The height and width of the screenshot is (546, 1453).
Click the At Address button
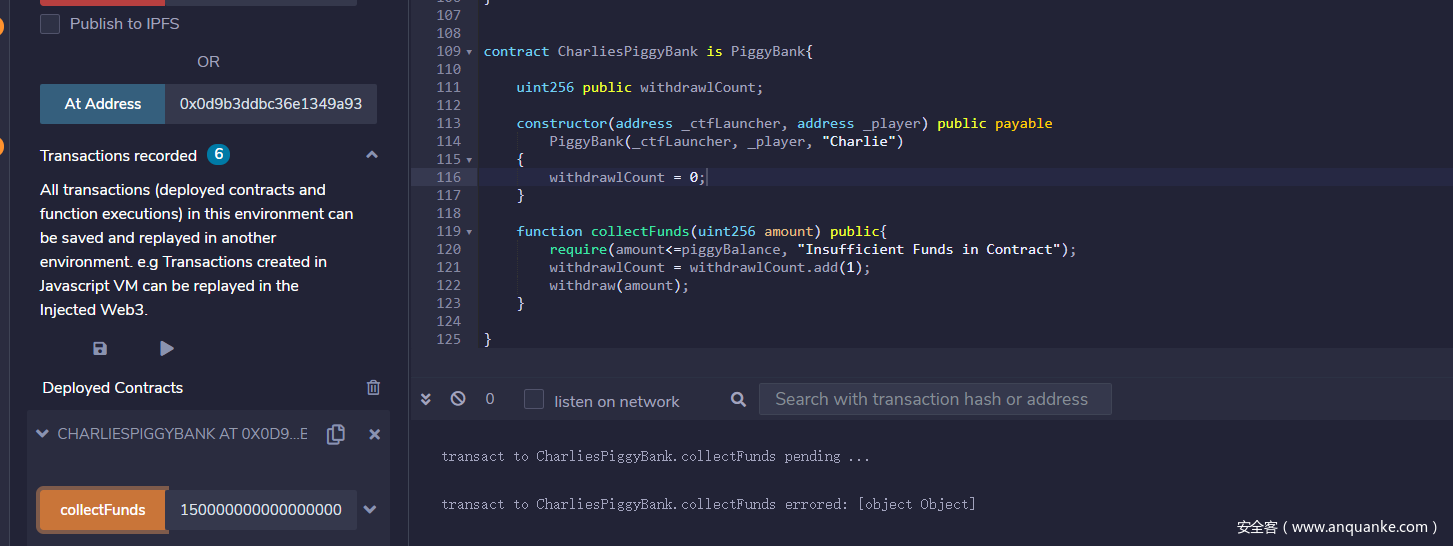[x=102, y=104]
